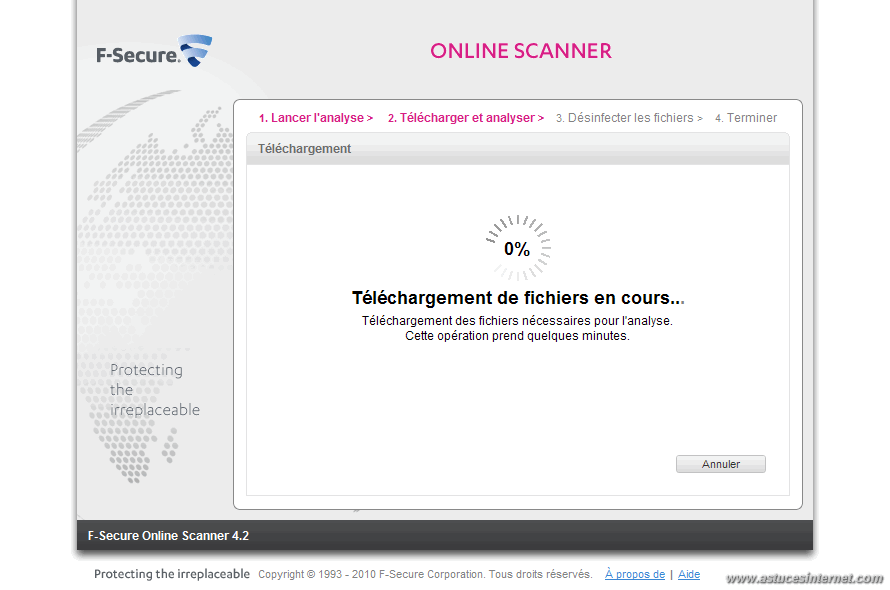Click the copyright F-Secure Corporation text
Screen dimensions: 890x590
(x=425, y=574)
